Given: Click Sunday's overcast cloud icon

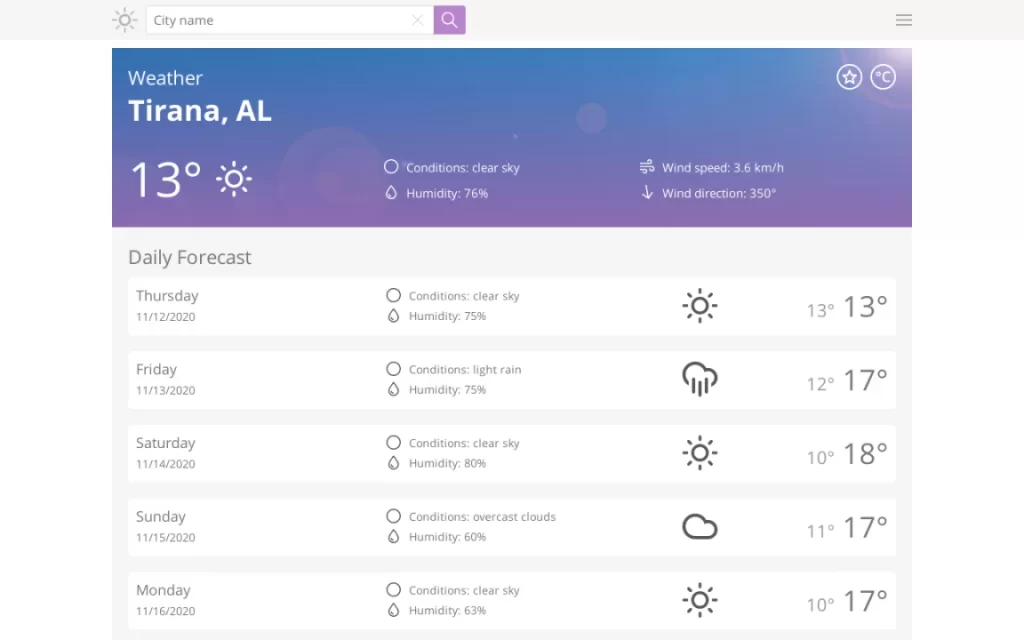Looking at the screenshot, I should (699, 527).
